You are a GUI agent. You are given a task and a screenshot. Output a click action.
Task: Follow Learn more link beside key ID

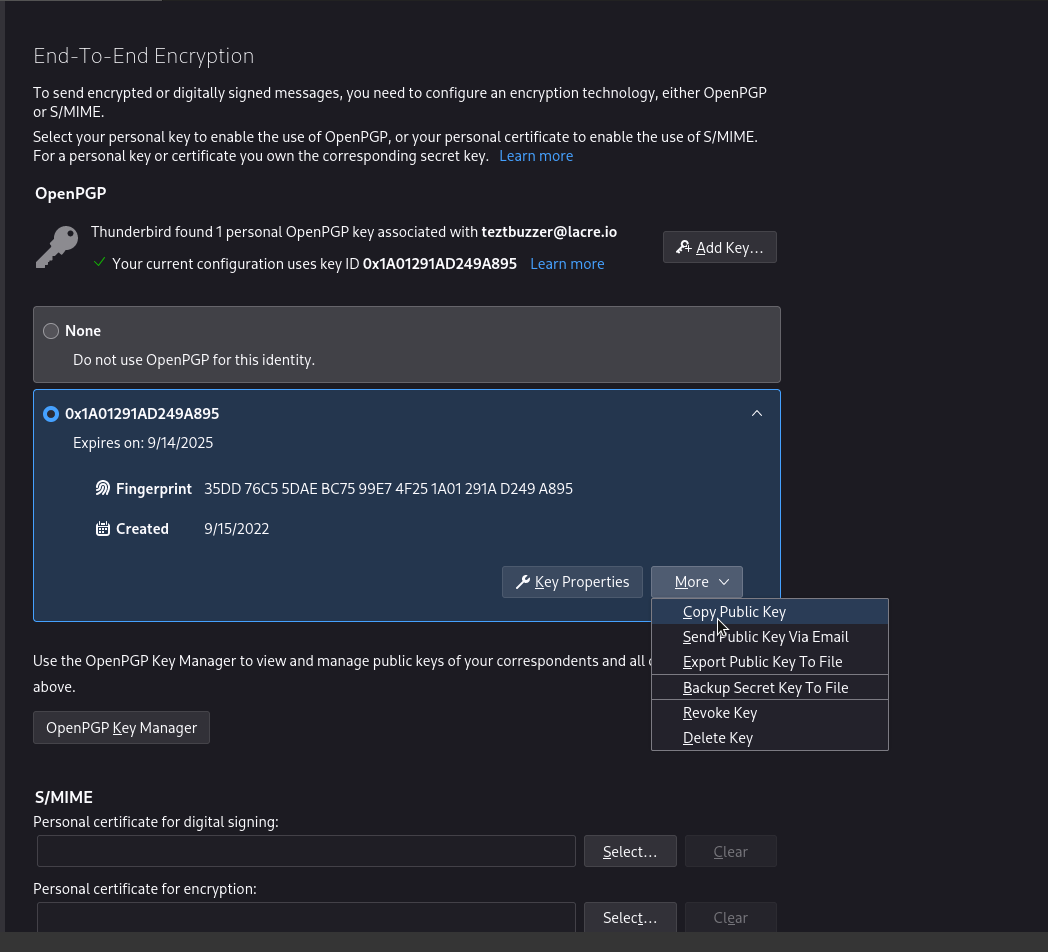567,263
